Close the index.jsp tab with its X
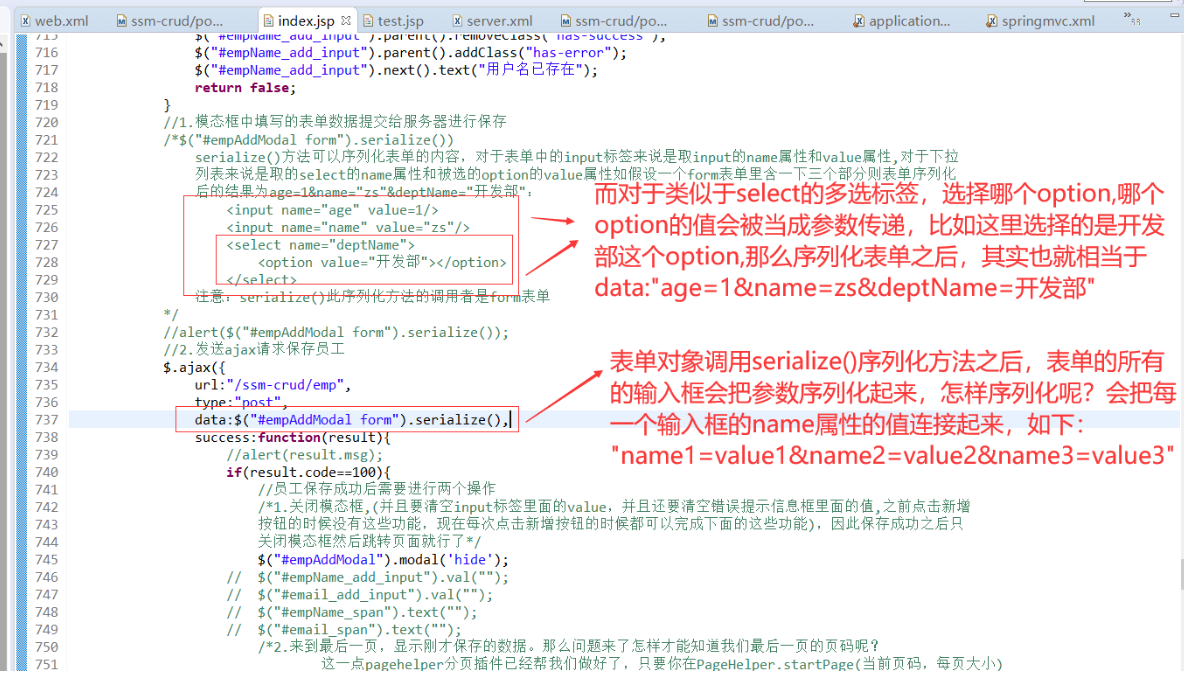Viewport: 1184px width, 677px height. [346, 20]
